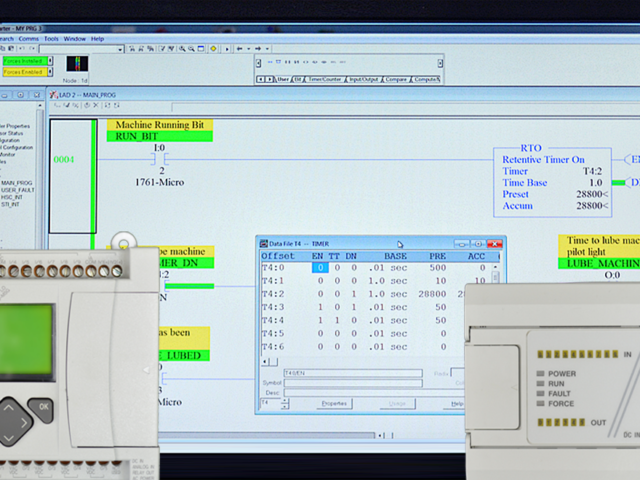Screen dimensions: 640x480
Task: Click the tab-scroll left arrow beside the User tab
Action: [260, 79]
